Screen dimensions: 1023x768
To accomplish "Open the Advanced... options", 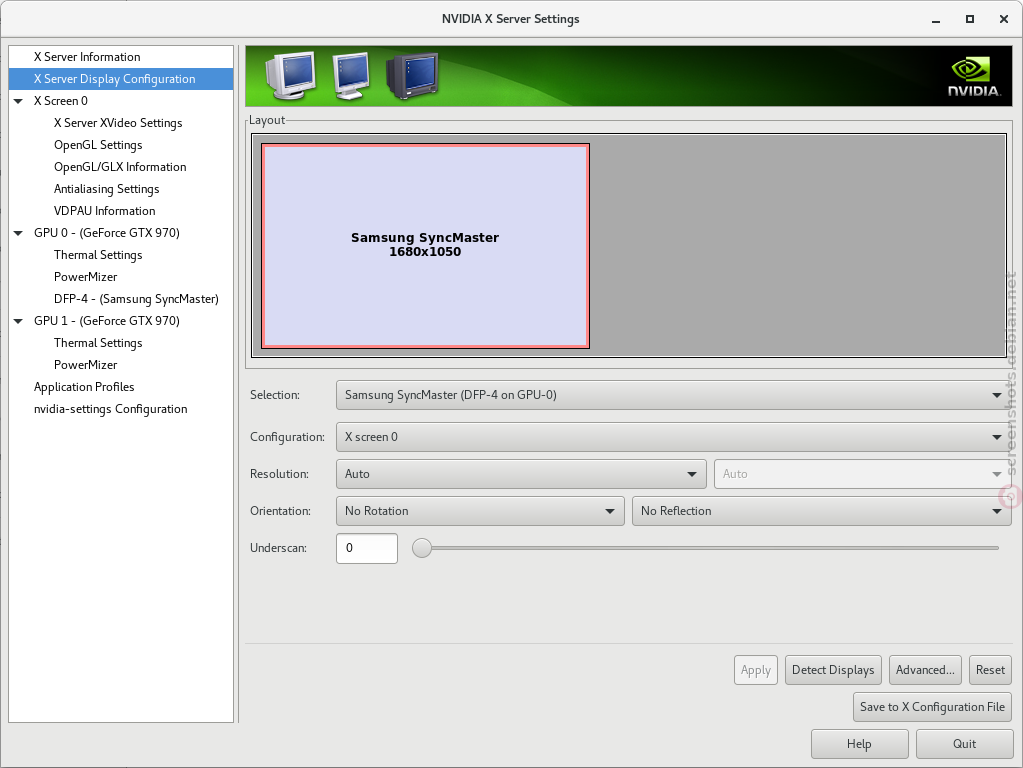I will (925, 670).
